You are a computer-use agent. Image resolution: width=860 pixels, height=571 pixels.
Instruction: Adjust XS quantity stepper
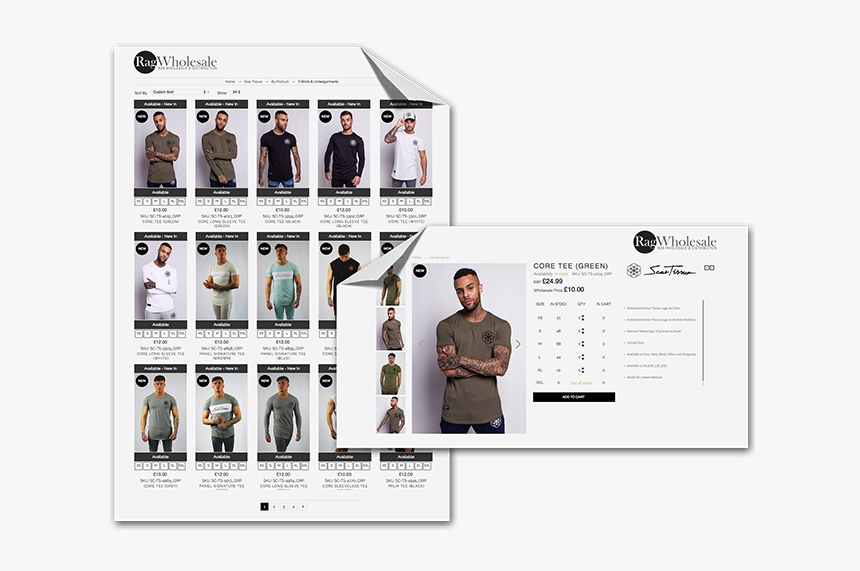coord(582,318)
